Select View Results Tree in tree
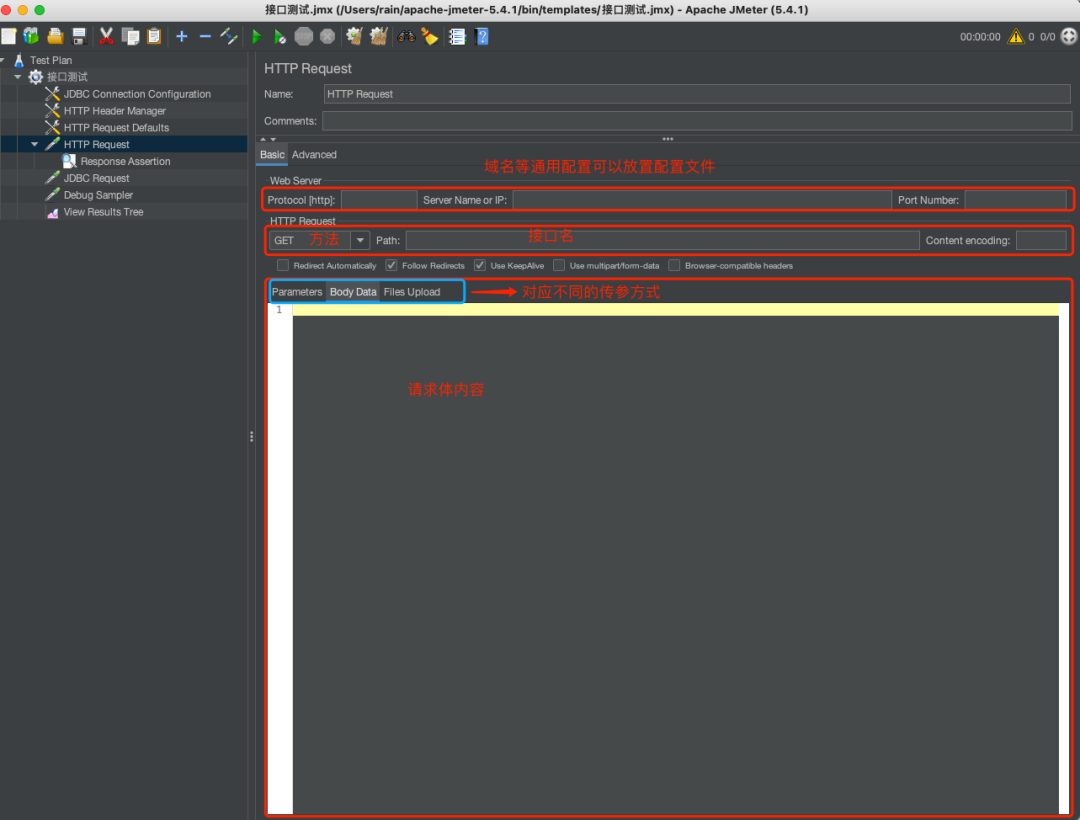Viewport: 1080px width, 820px height. [x=103, y=212]
